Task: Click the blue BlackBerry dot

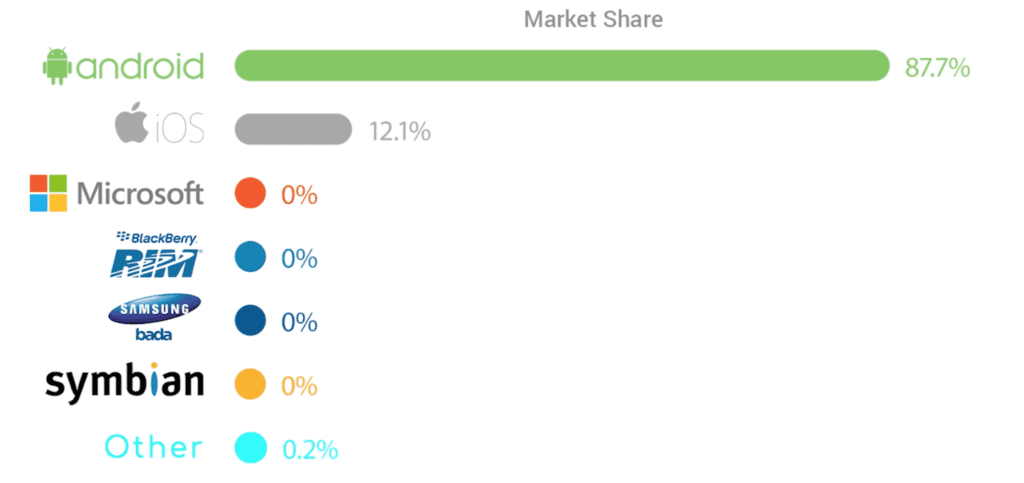Action: 250,257
